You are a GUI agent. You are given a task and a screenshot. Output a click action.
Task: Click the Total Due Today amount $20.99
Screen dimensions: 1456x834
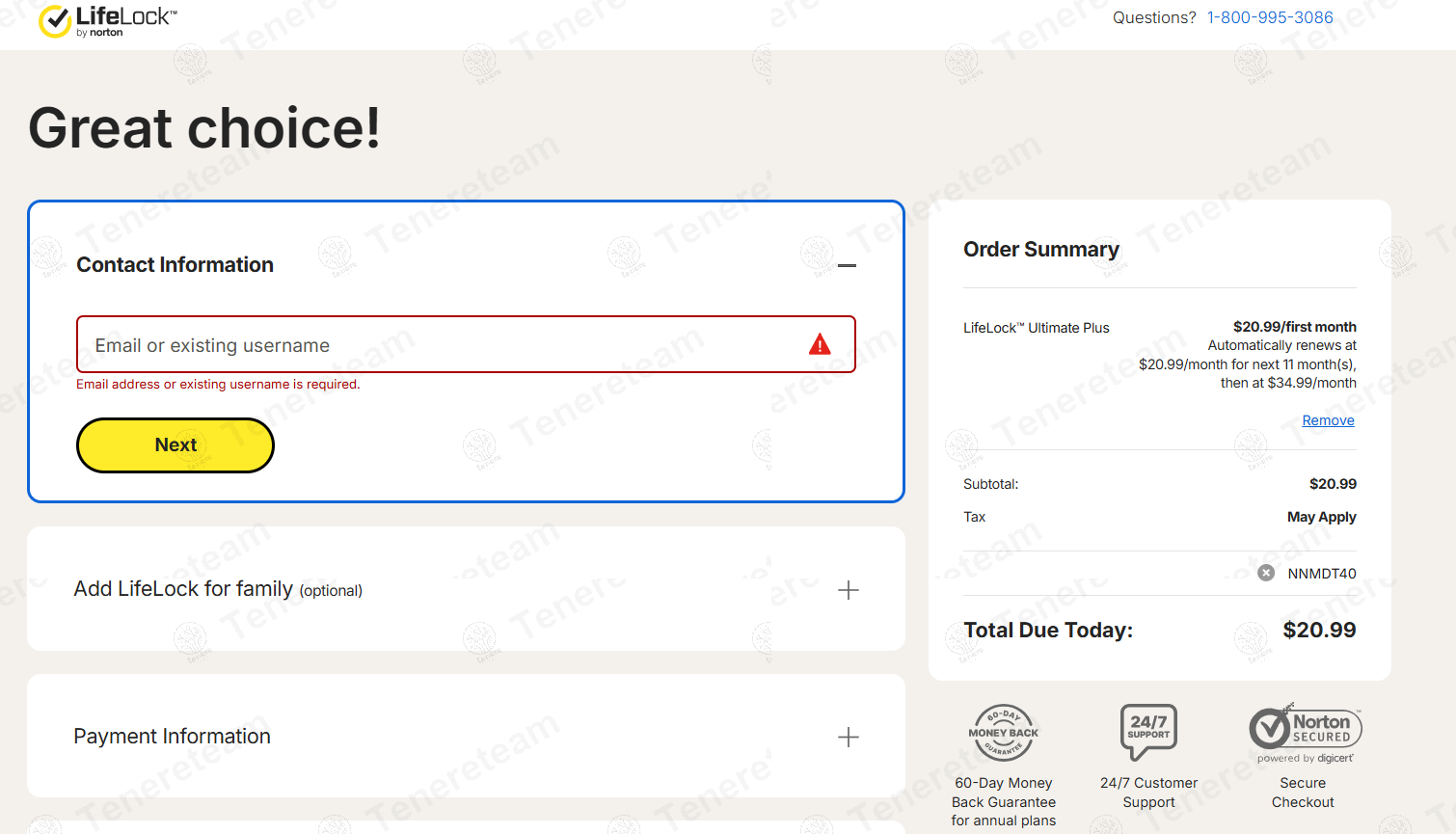point(1319,631)
